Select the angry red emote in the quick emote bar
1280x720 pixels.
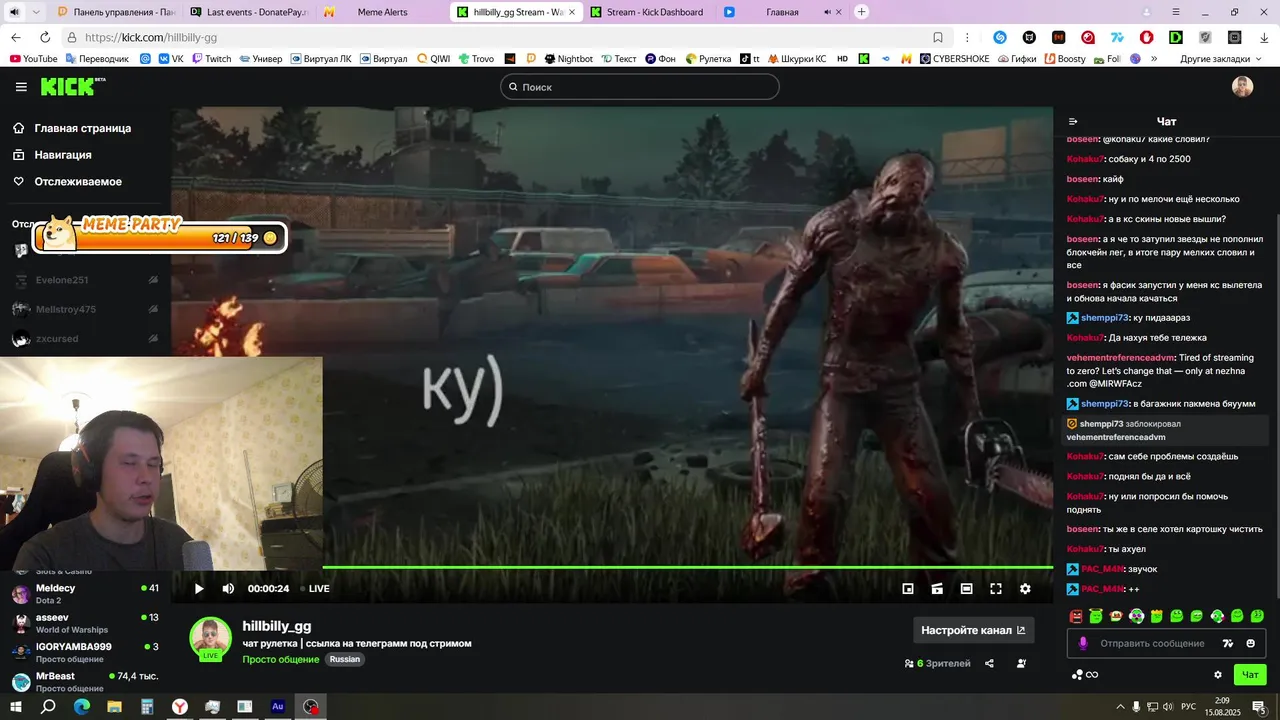click(x=1076, y=616)
